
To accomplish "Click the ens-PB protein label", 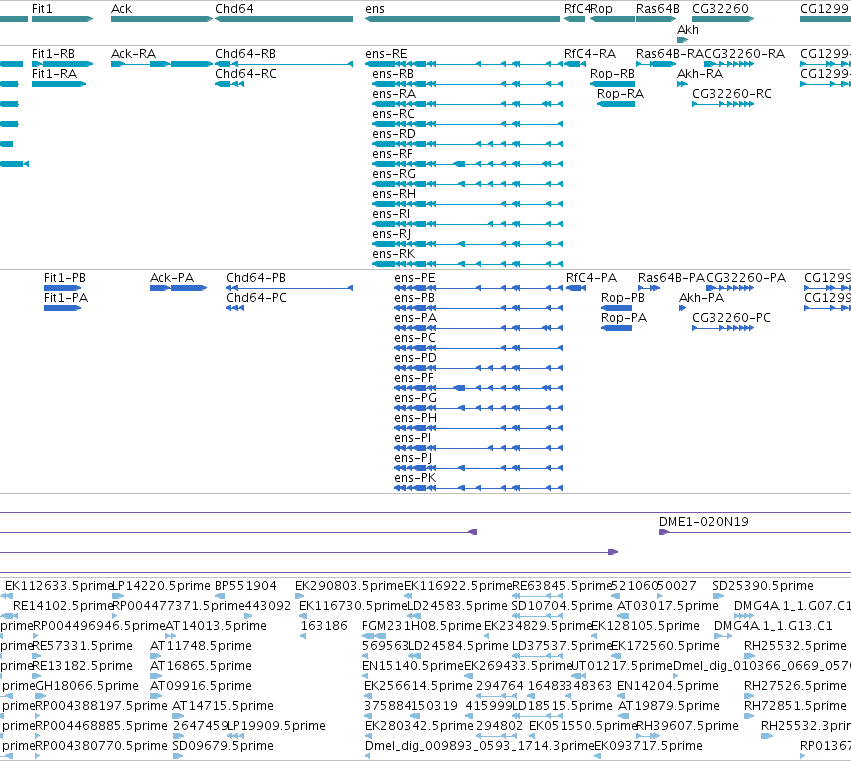I will (x=415, y=298).
